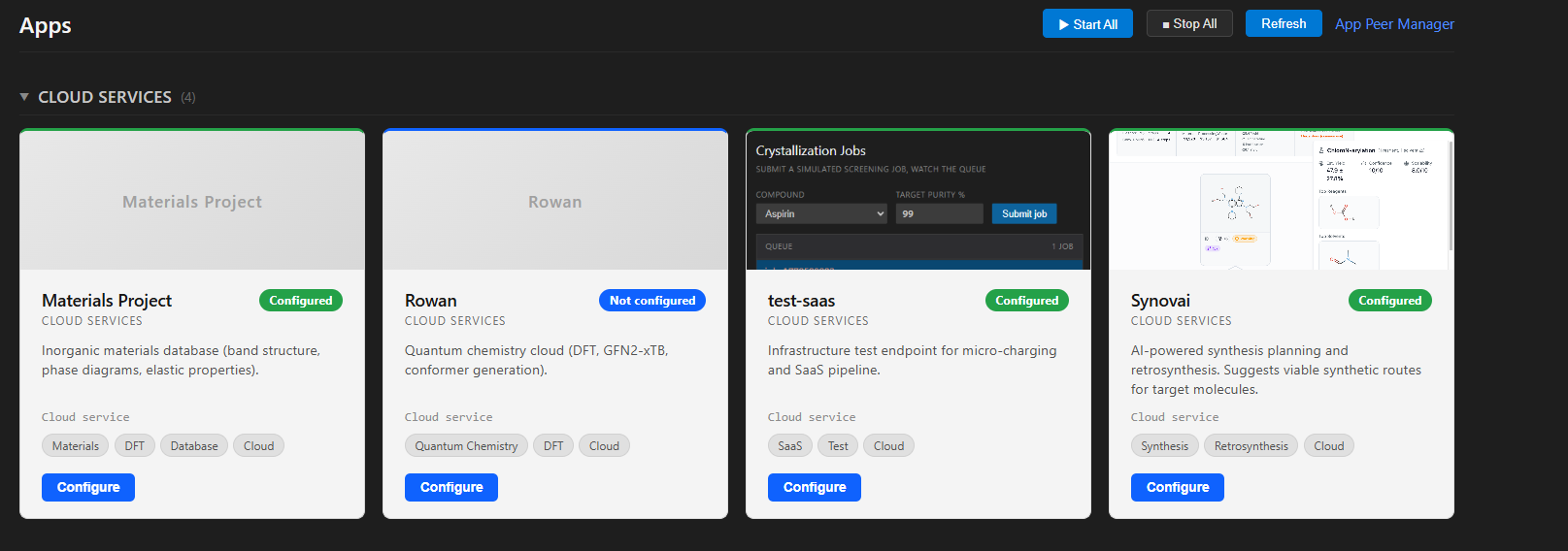Configure the Synovai app
This screenshot has width=1568, height=551.
click(x=1178, y=487)
